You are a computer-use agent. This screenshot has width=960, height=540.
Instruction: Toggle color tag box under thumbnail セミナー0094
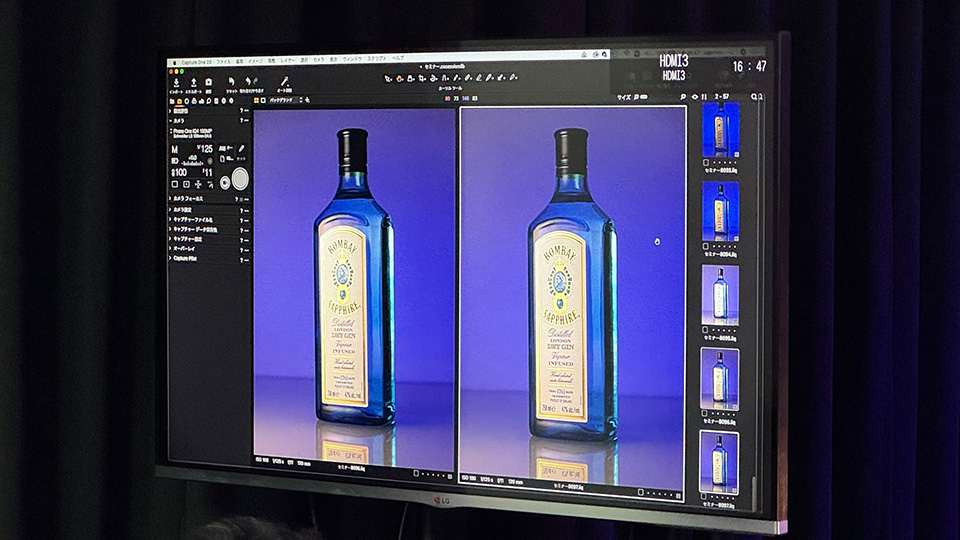[x=705, y=246]
